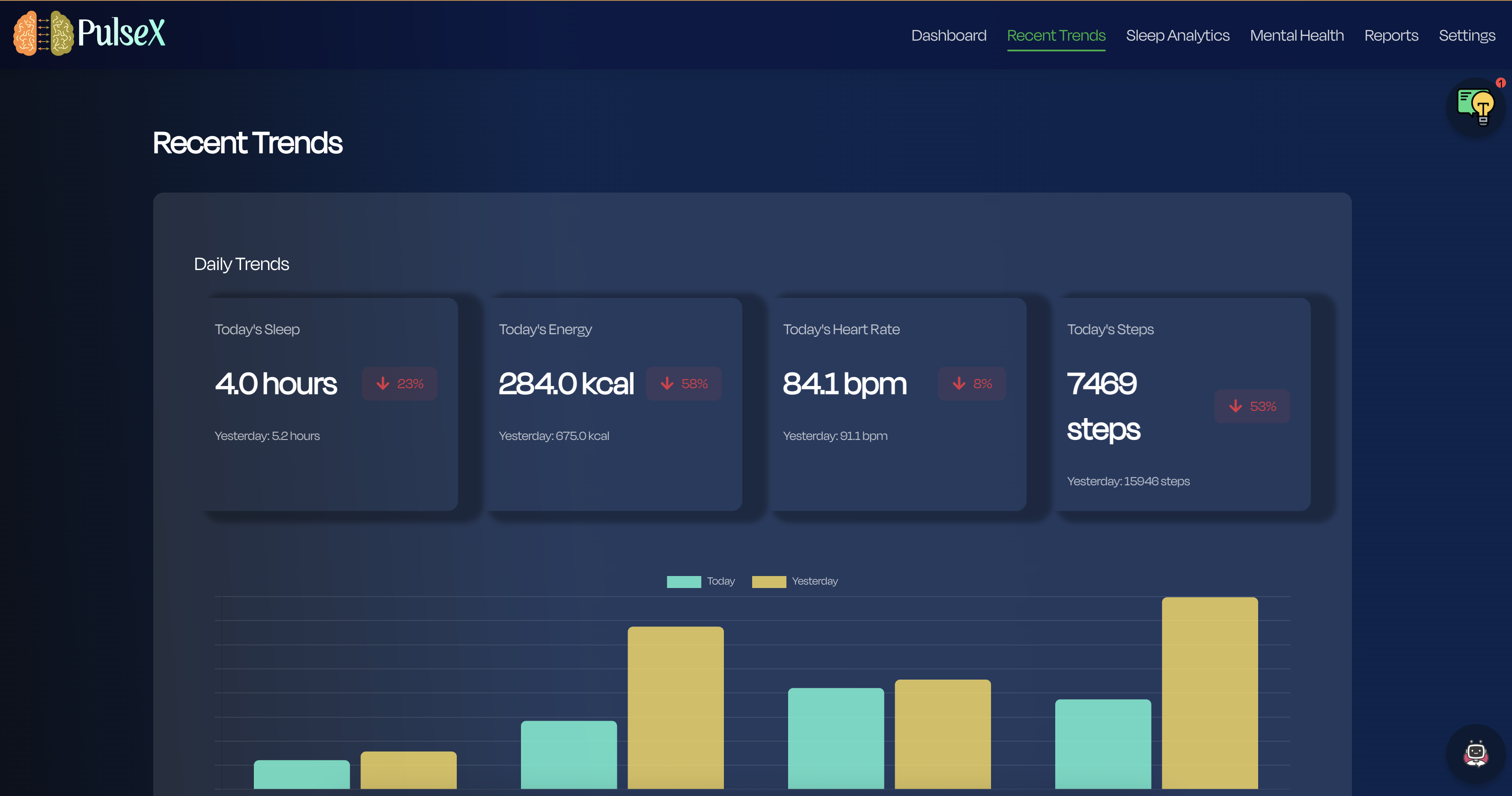Click the PulseX brain logo icon

[x=43, y=33]
